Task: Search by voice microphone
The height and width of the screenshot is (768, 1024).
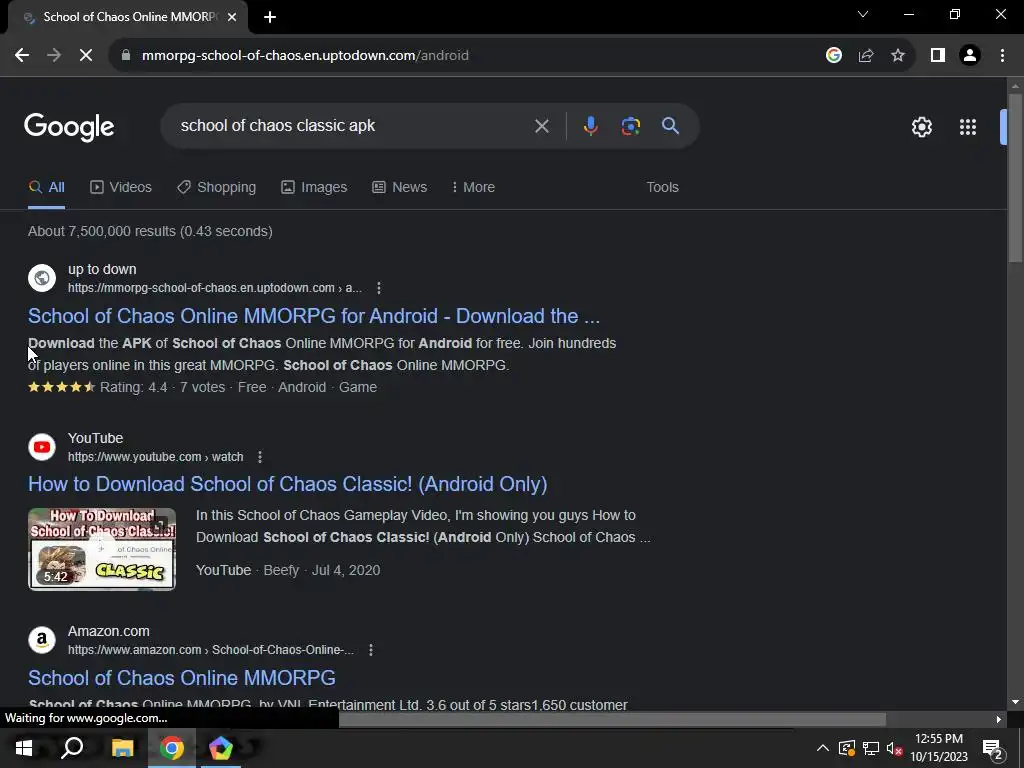Action: [590, 126]
